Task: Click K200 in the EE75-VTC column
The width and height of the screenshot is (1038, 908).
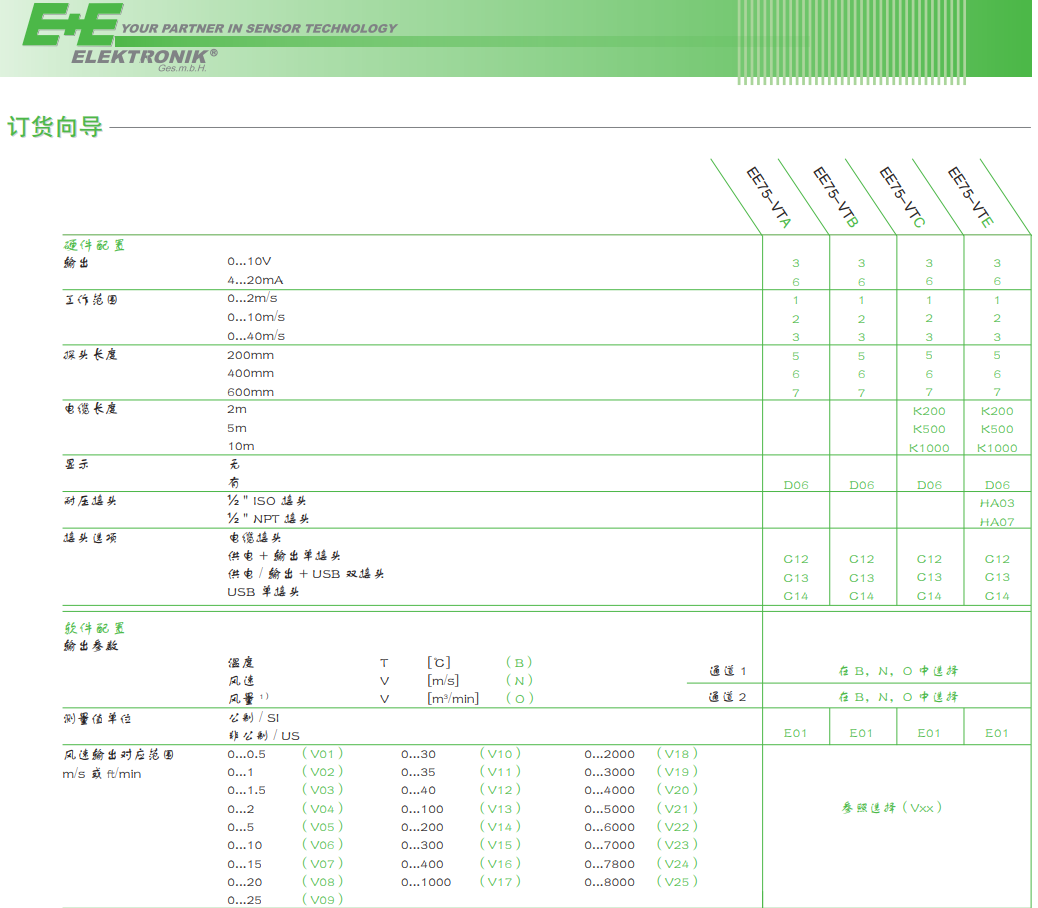Action: (929, 411)
